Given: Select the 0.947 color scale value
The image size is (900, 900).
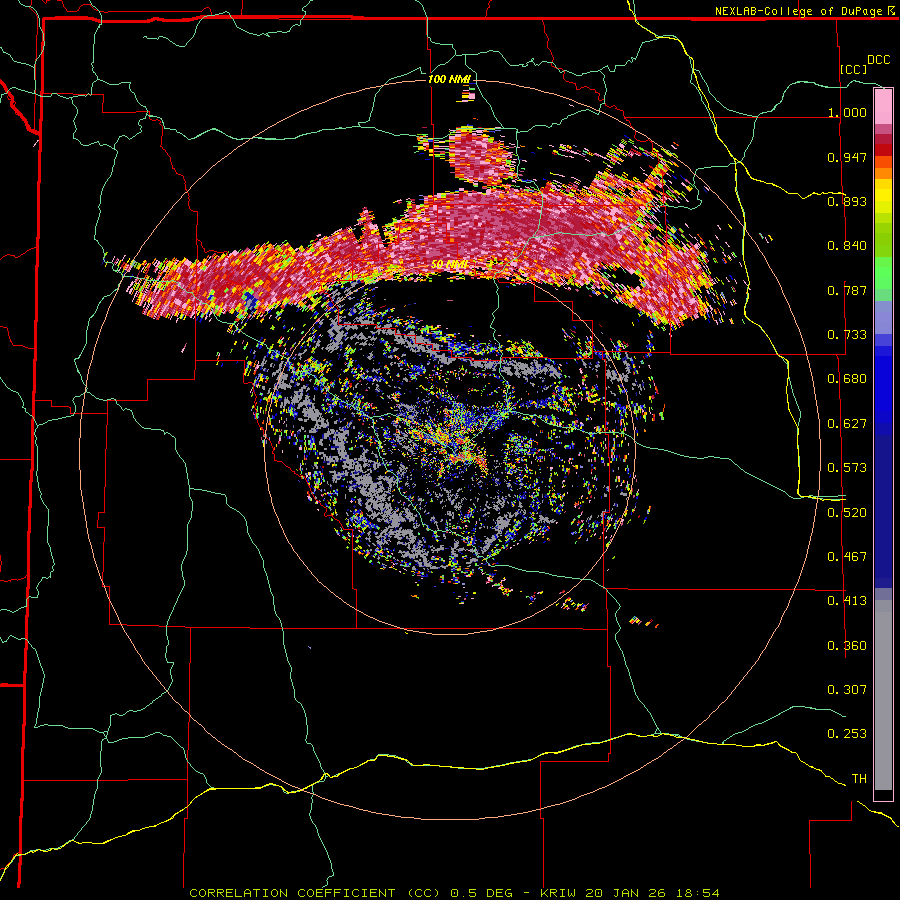Looking at the screenshot, I should coord(847,157).
